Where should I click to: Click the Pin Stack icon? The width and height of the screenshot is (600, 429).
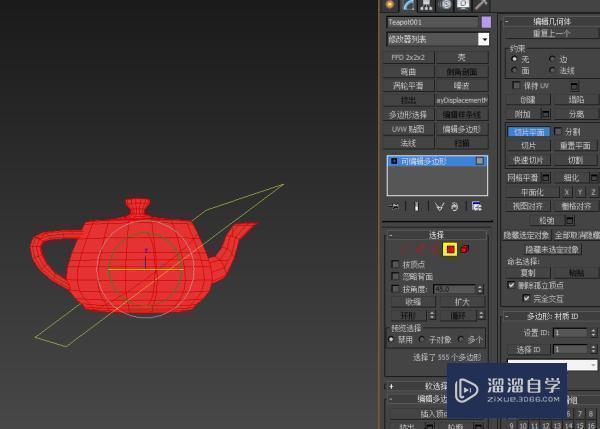[x=394, y=207]
